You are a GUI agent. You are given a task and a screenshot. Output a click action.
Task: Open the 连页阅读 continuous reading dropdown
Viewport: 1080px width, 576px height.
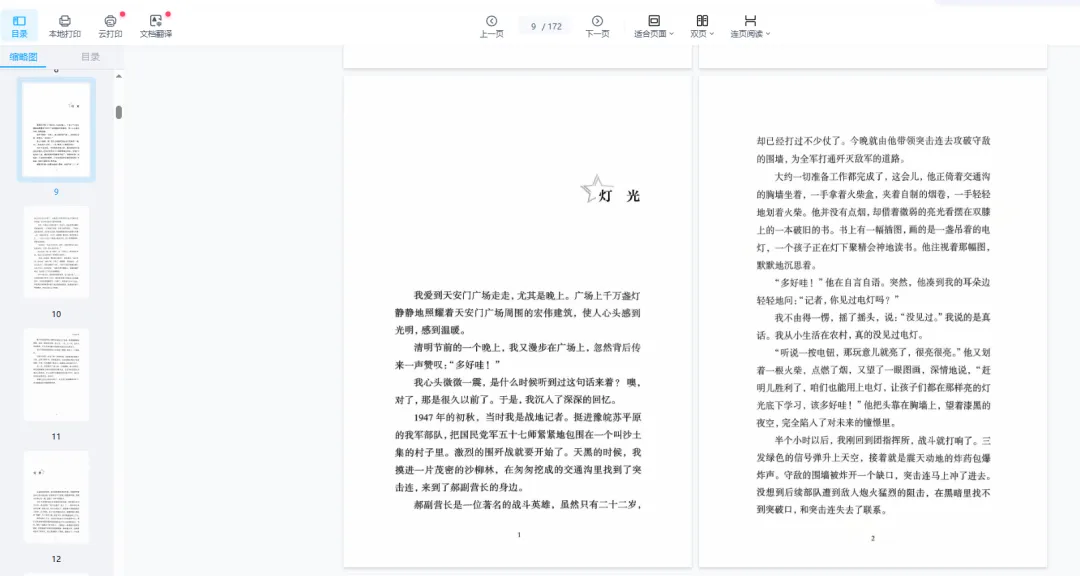coord(750,26)
